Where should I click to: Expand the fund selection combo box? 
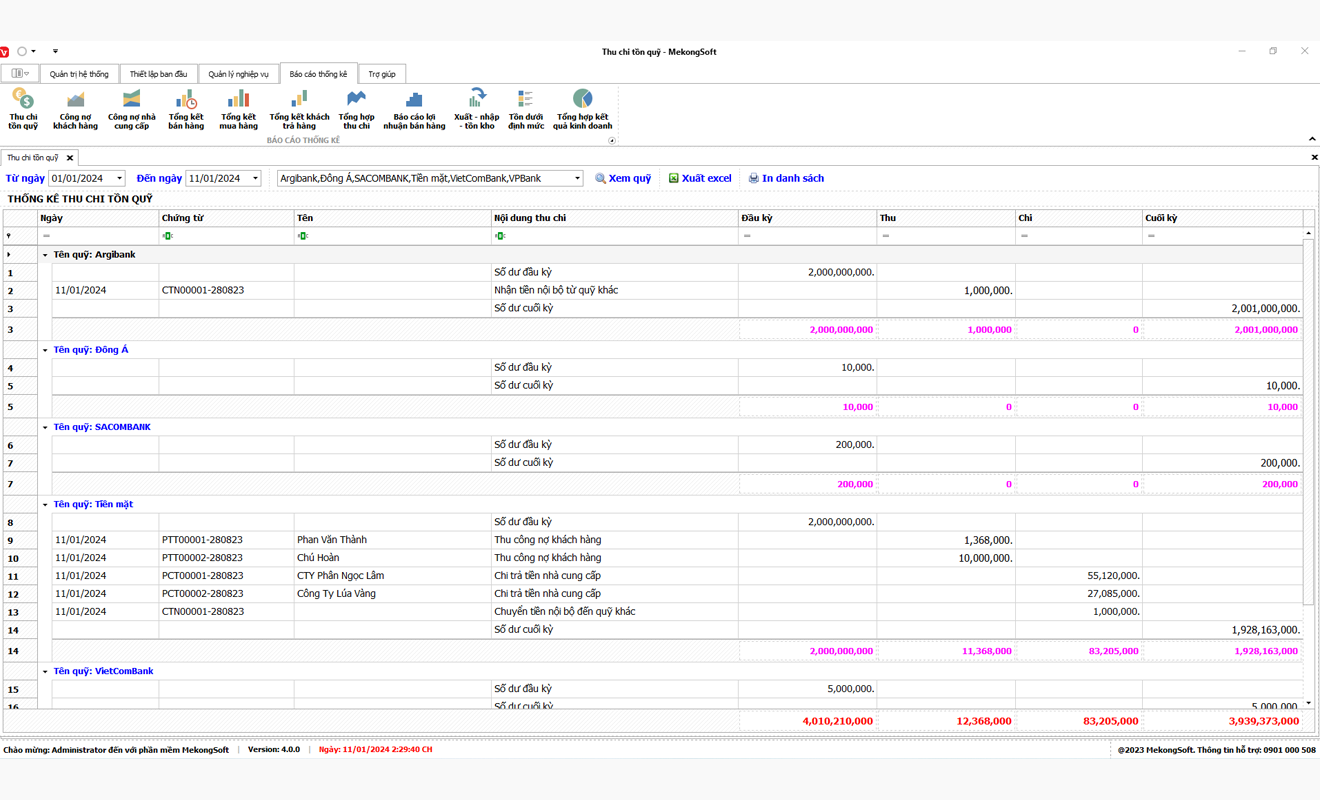click(577, 179)
